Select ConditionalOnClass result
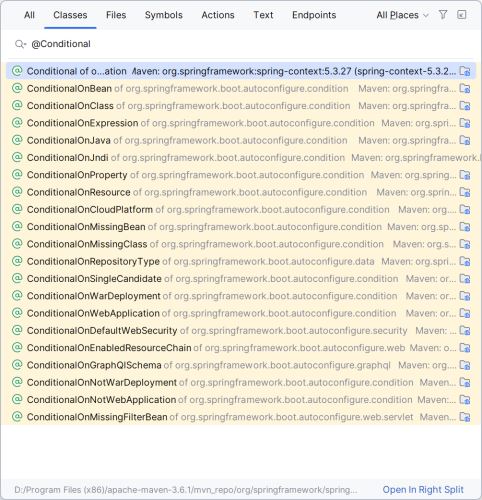Screen dimensions: 482x500 [x=241, y=106]
